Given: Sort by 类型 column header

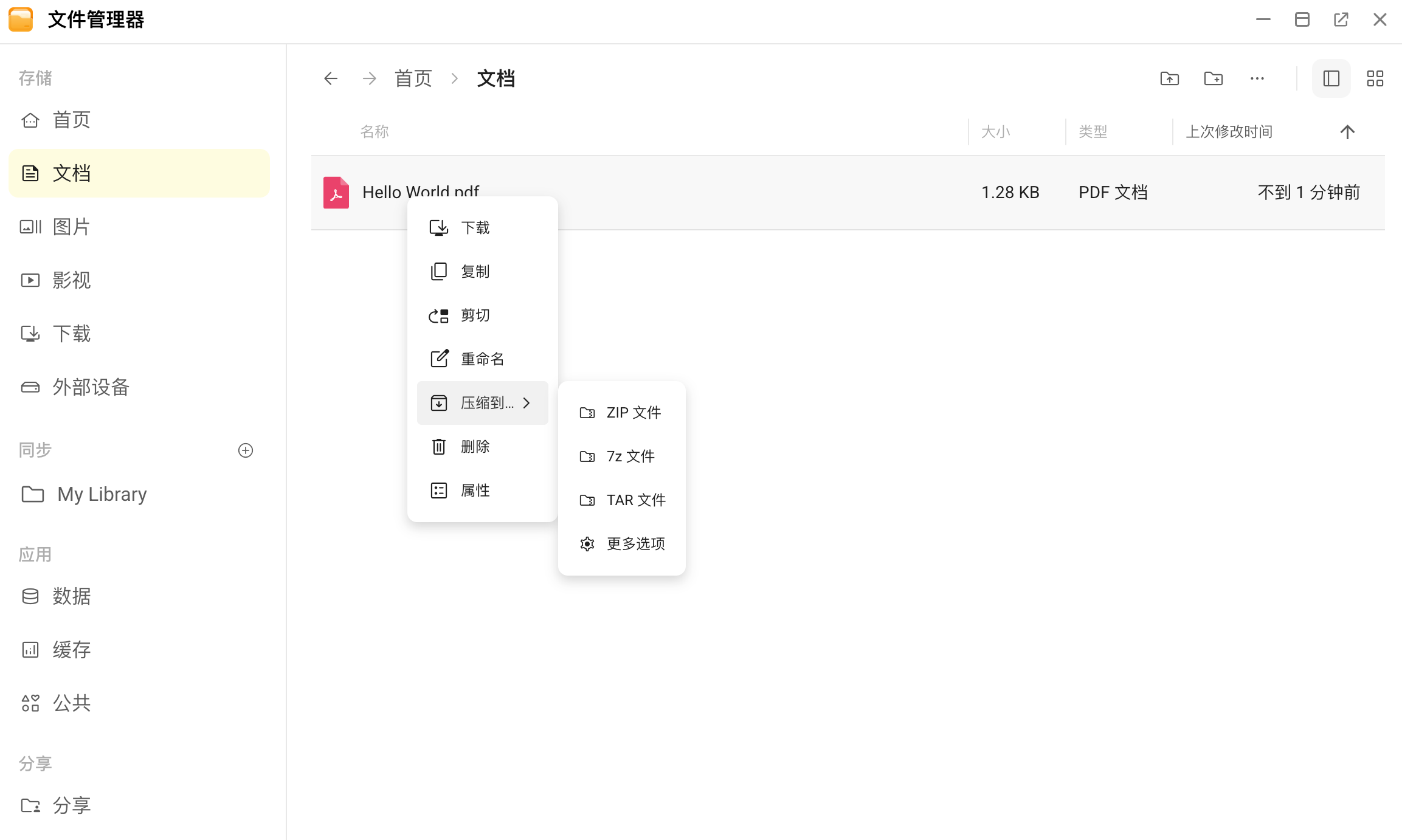Looking at the screenshot, I should pyautogui.click(x=1093, y=132).
